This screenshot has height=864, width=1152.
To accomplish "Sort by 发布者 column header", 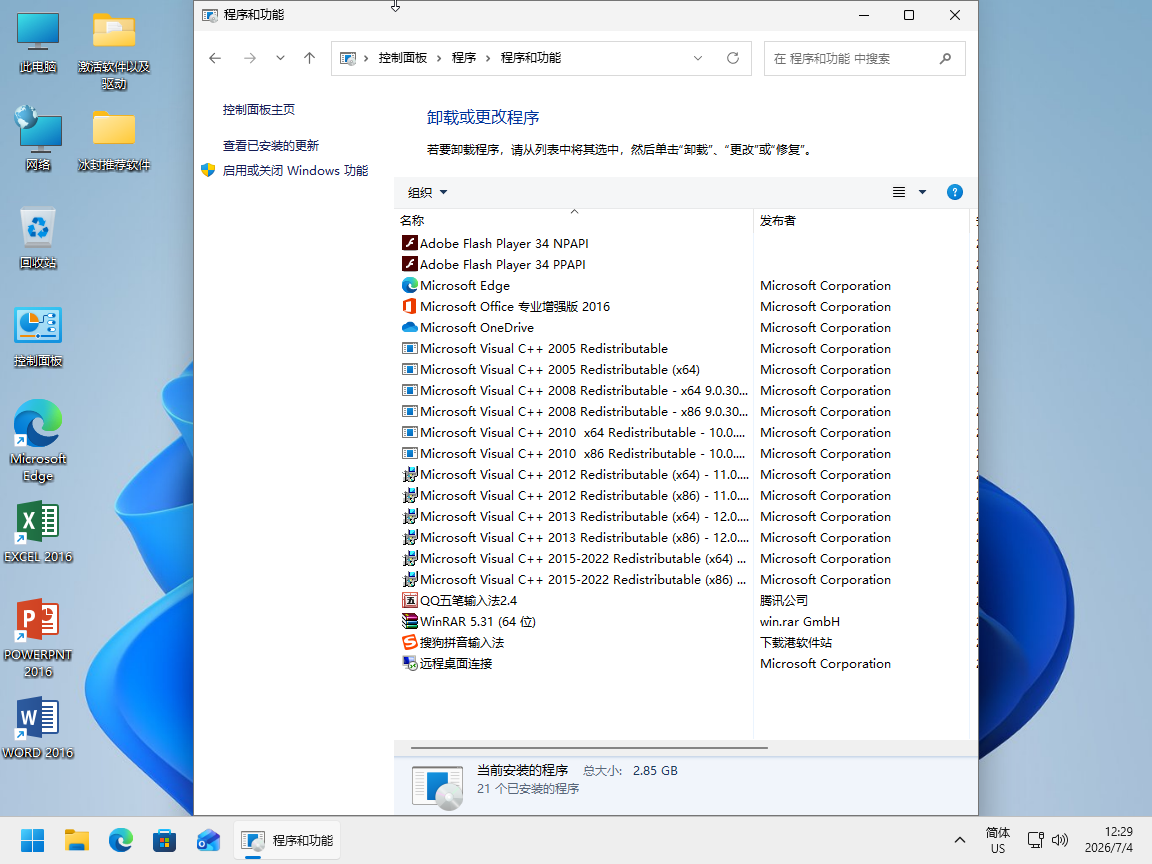I will [861, 220].
